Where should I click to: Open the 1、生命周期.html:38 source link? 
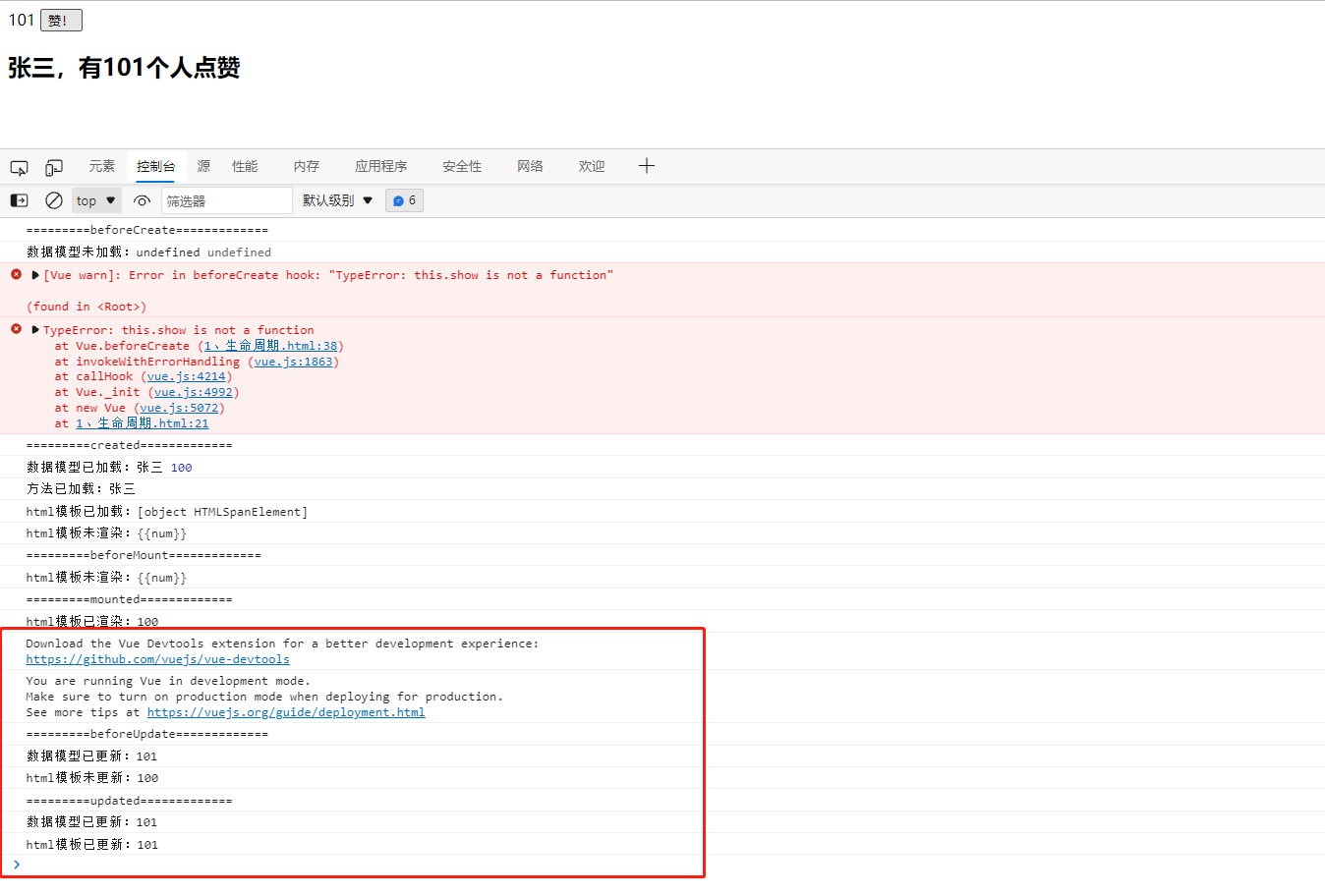[x=270, y=346]
